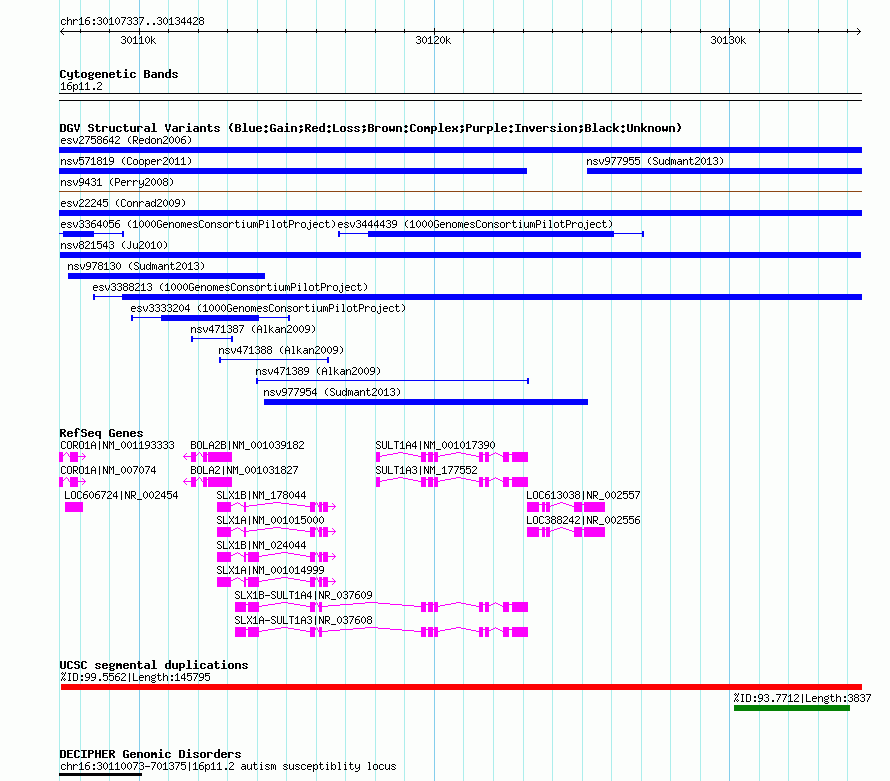Click the 16p11.2 cytogenetic band
The width and height of the screenshot is (890, 781).
pyautogui.click(x=460, y=97)
